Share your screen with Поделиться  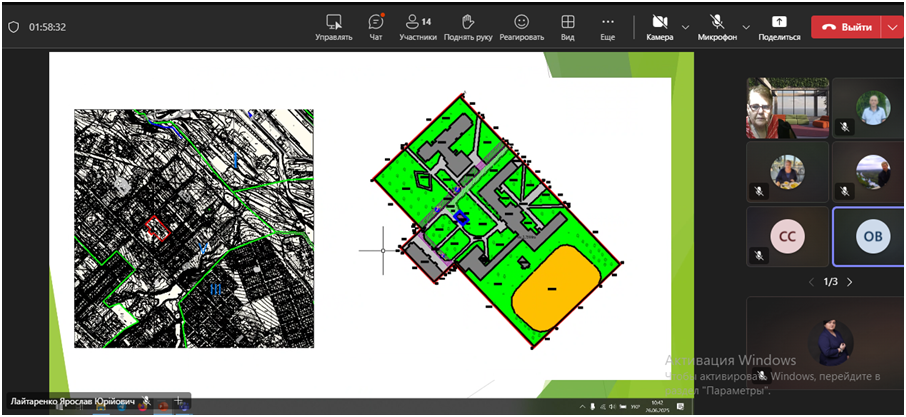[779, 27]
